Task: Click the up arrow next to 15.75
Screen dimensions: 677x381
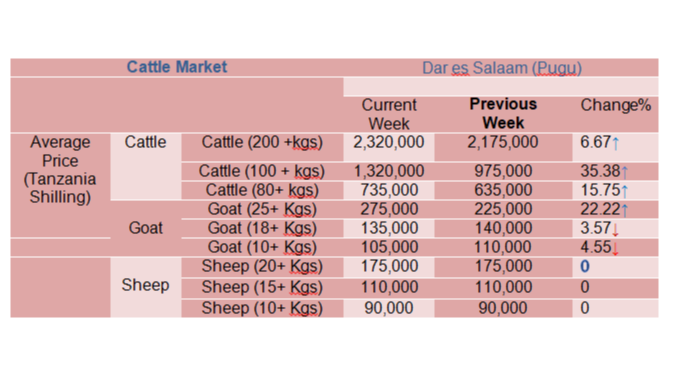Action: tap(624, 191)
